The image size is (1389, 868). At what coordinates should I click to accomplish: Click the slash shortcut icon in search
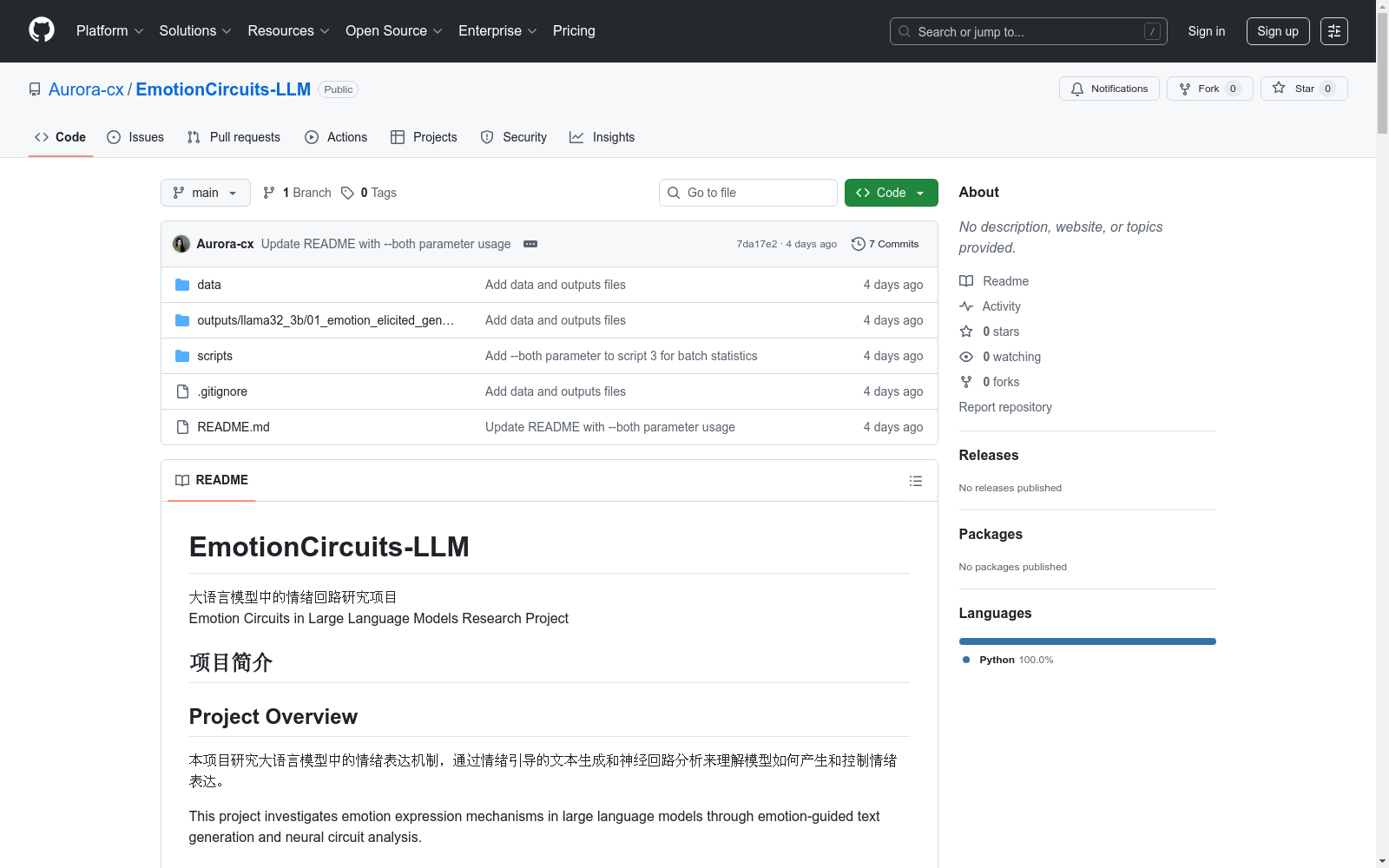pos(1152,31)
